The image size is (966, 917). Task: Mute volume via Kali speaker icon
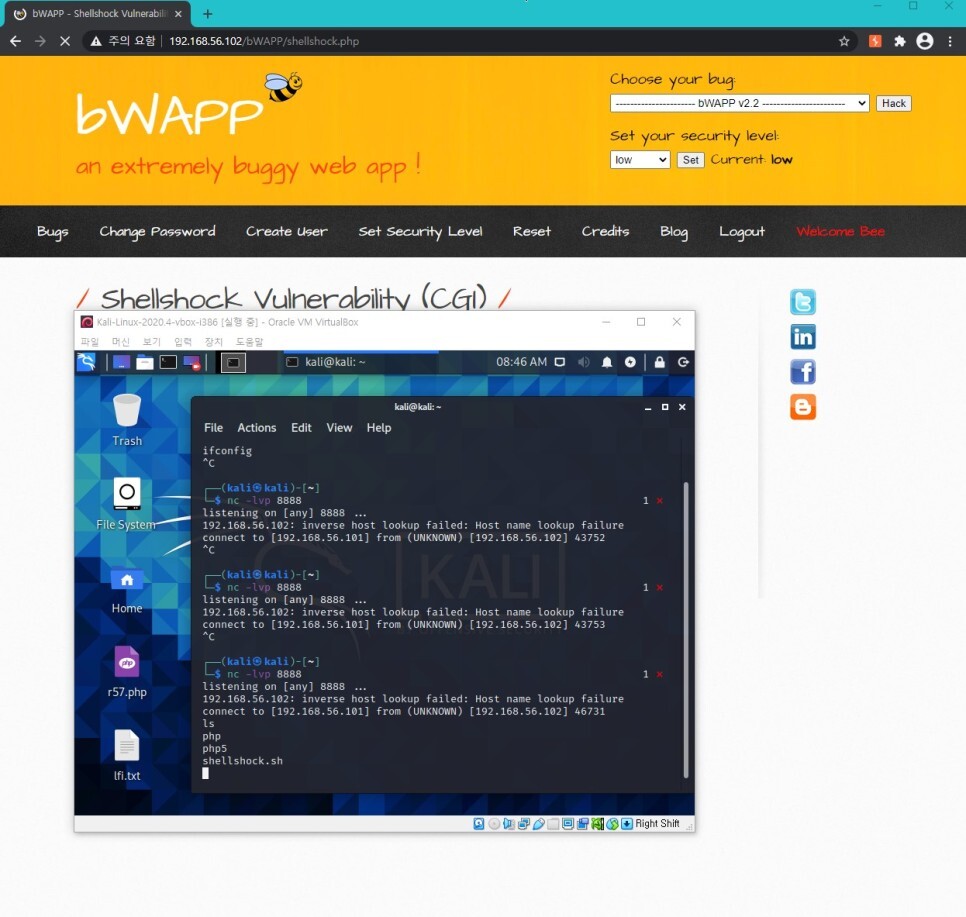[583, 362]
